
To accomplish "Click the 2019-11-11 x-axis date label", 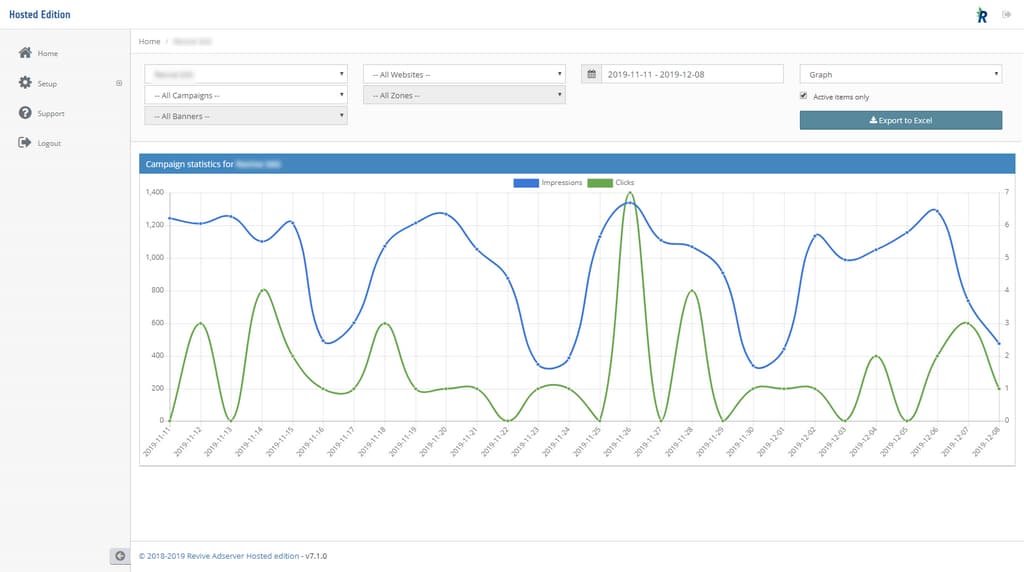I will [x=157, y=441].
